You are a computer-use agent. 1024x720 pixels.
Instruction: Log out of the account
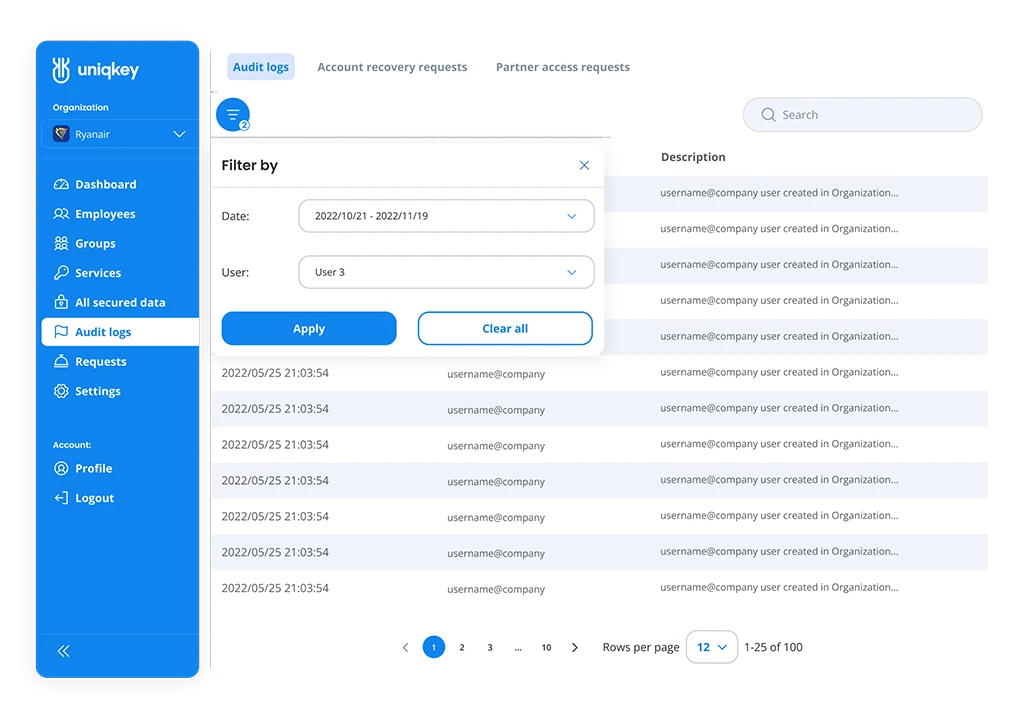pyautogui.click(x=93, y=497)
